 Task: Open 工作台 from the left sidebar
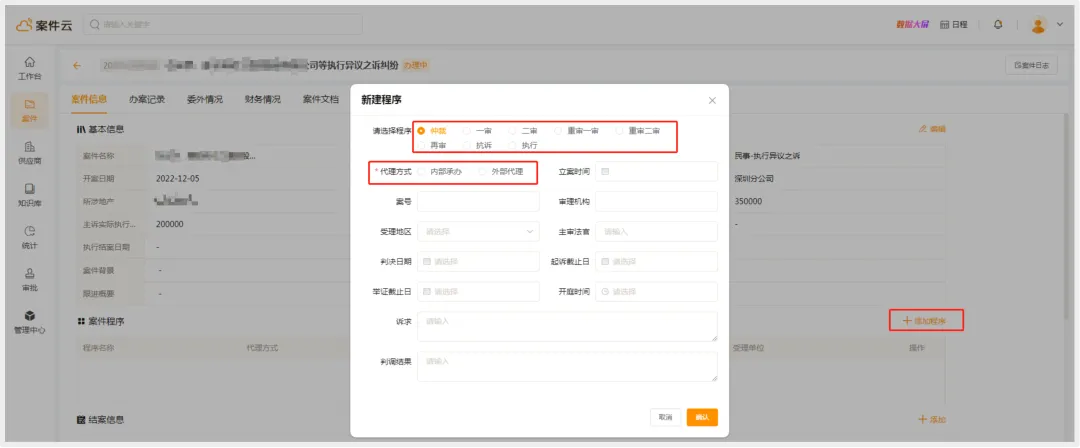[x=29, y=68]
